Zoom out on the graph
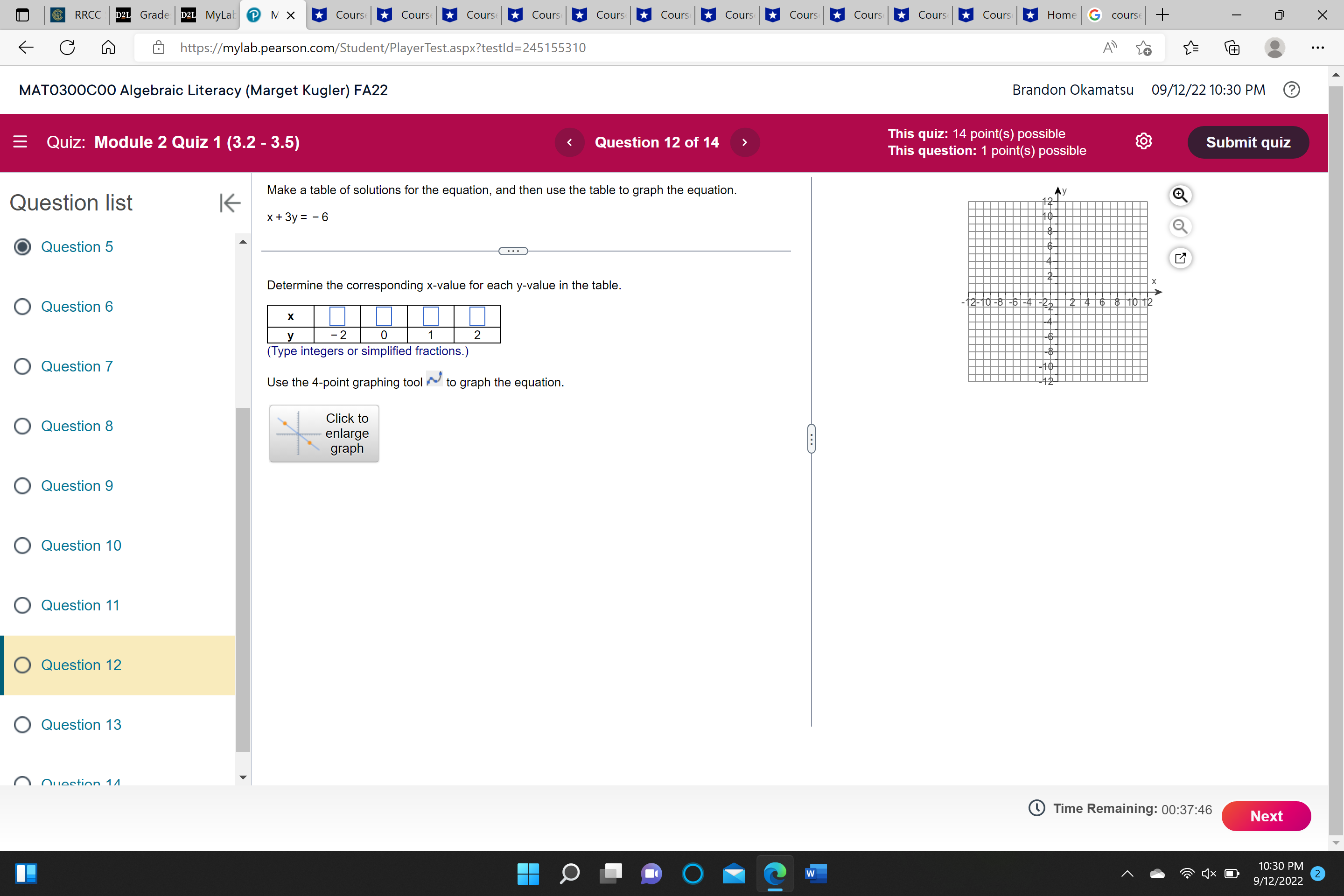 click(1181, 226)
